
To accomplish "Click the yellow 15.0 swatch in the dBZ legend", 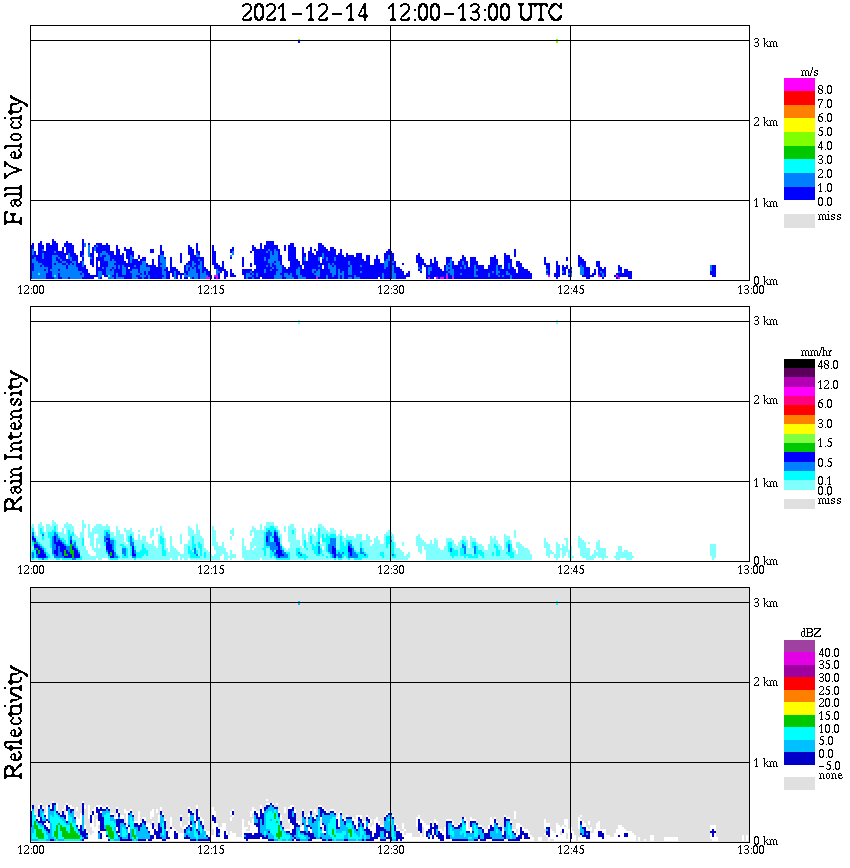I will coord(799,709).
